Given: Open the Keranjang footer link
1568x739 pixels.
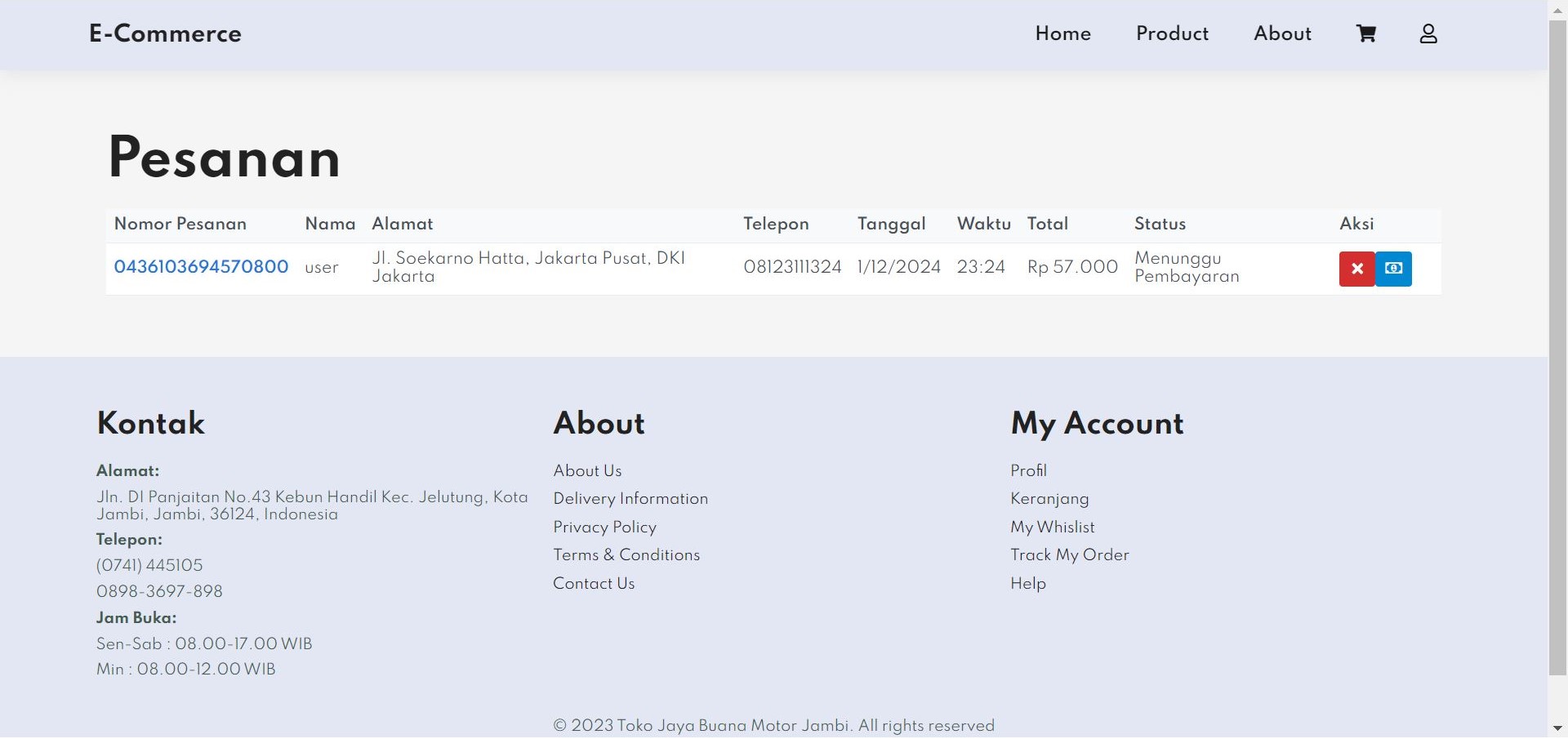Looking at the screenshot, I should tap(1049, 499).
